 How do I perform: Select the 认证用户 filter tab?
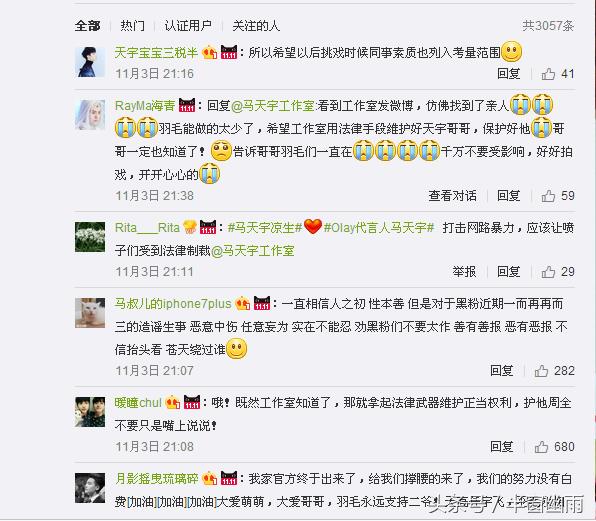point(188,26)
